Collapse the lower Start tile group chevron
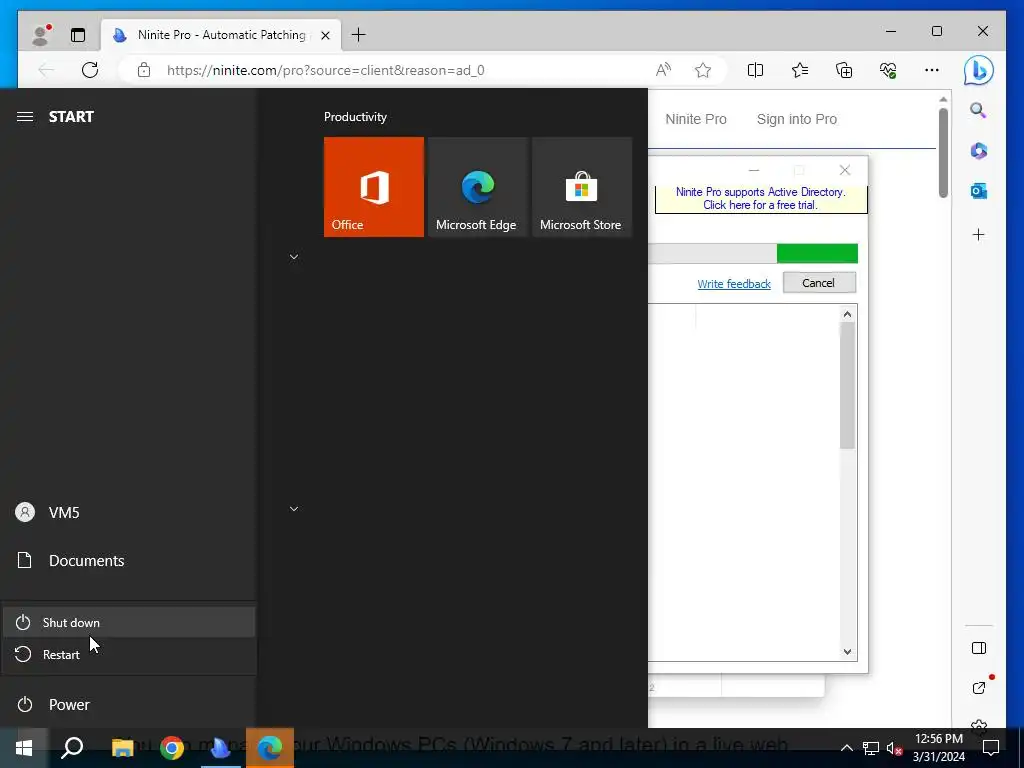This screenshot has height=768, width=1024. (294, 509)
